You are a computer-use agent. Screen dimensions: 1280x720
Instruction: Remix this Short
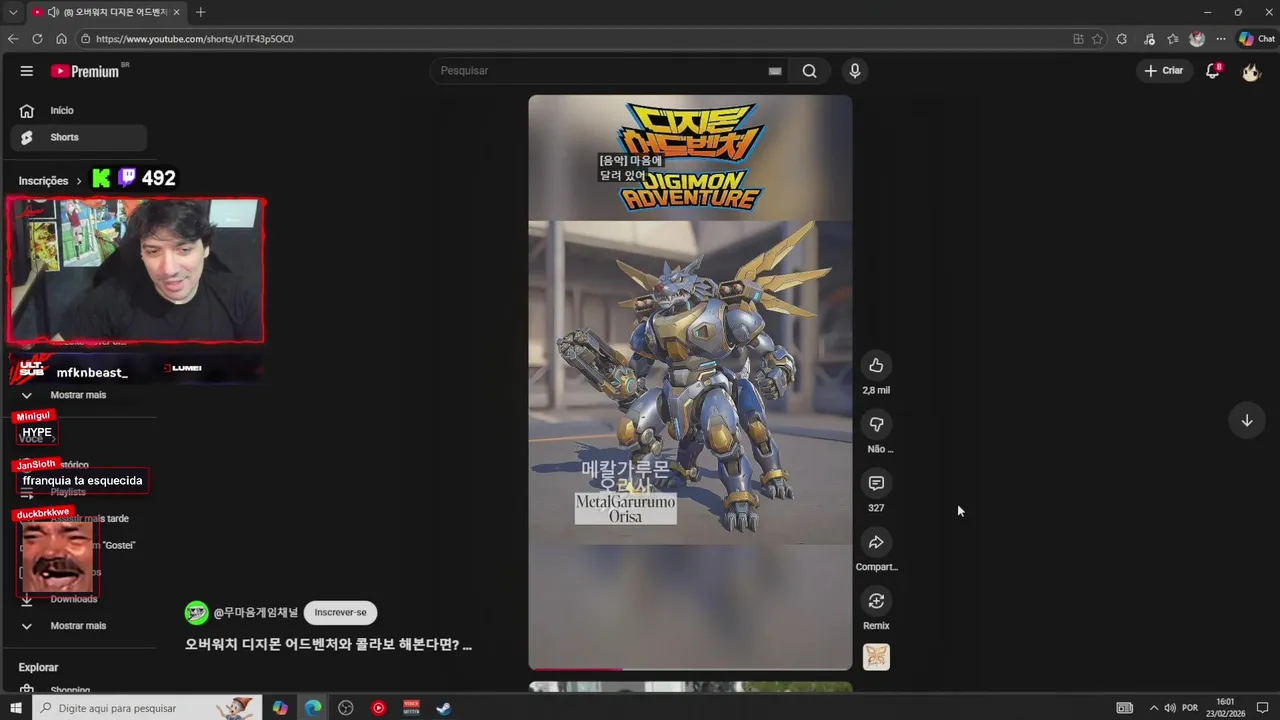click(876, 601)
